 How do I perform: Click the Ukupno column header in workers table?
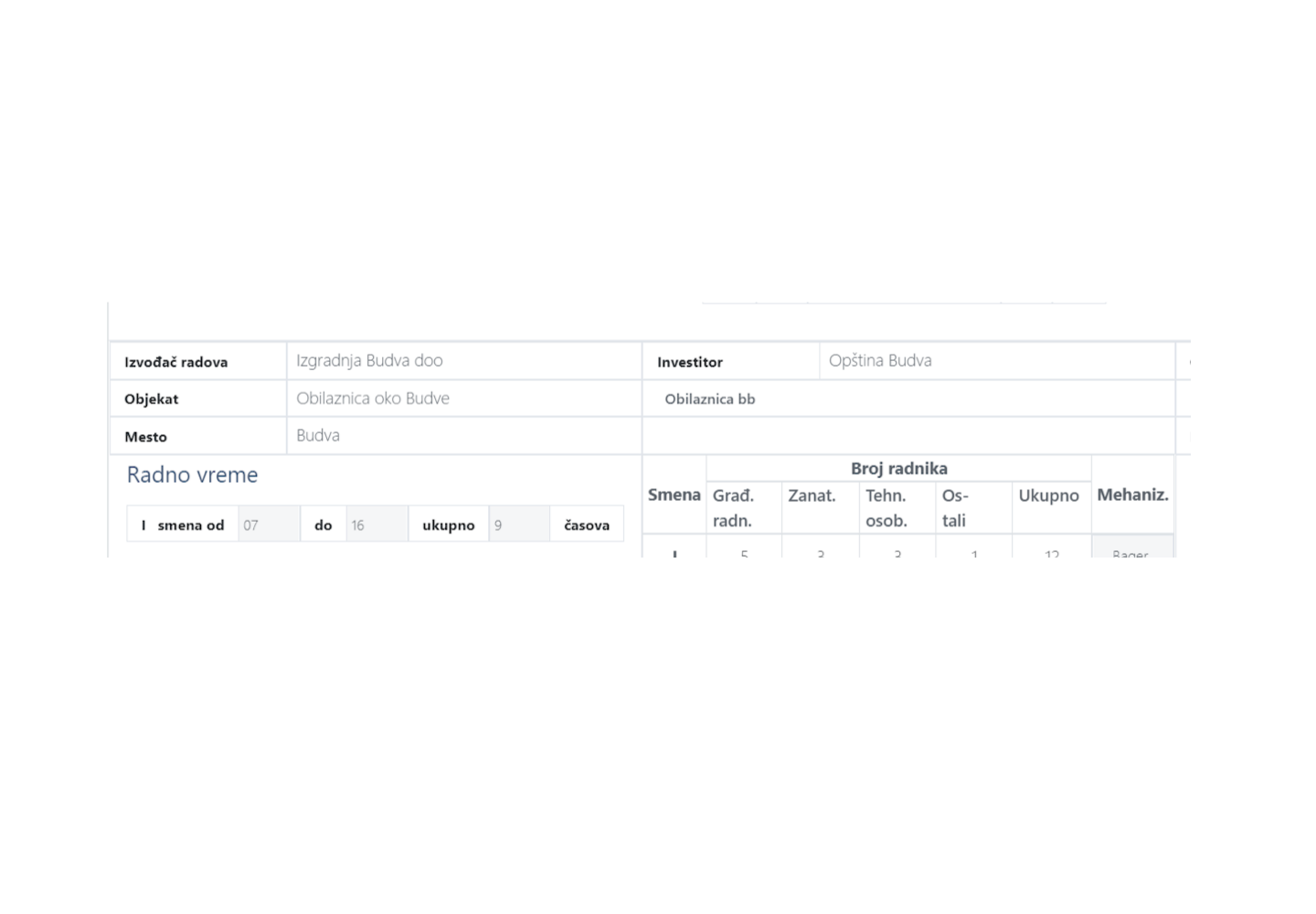[1048, 495]
